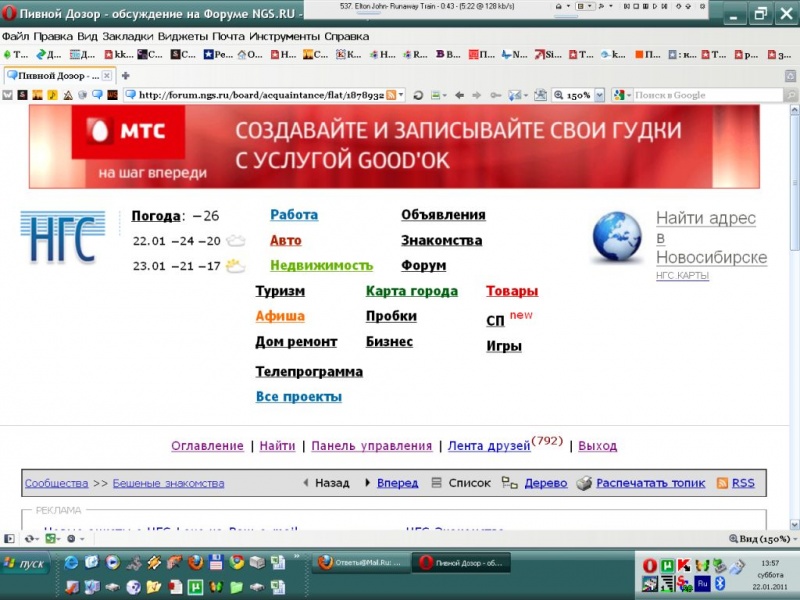Open the zoom 150% dropdown
The image size is (800, 600).
click(599, 95)
